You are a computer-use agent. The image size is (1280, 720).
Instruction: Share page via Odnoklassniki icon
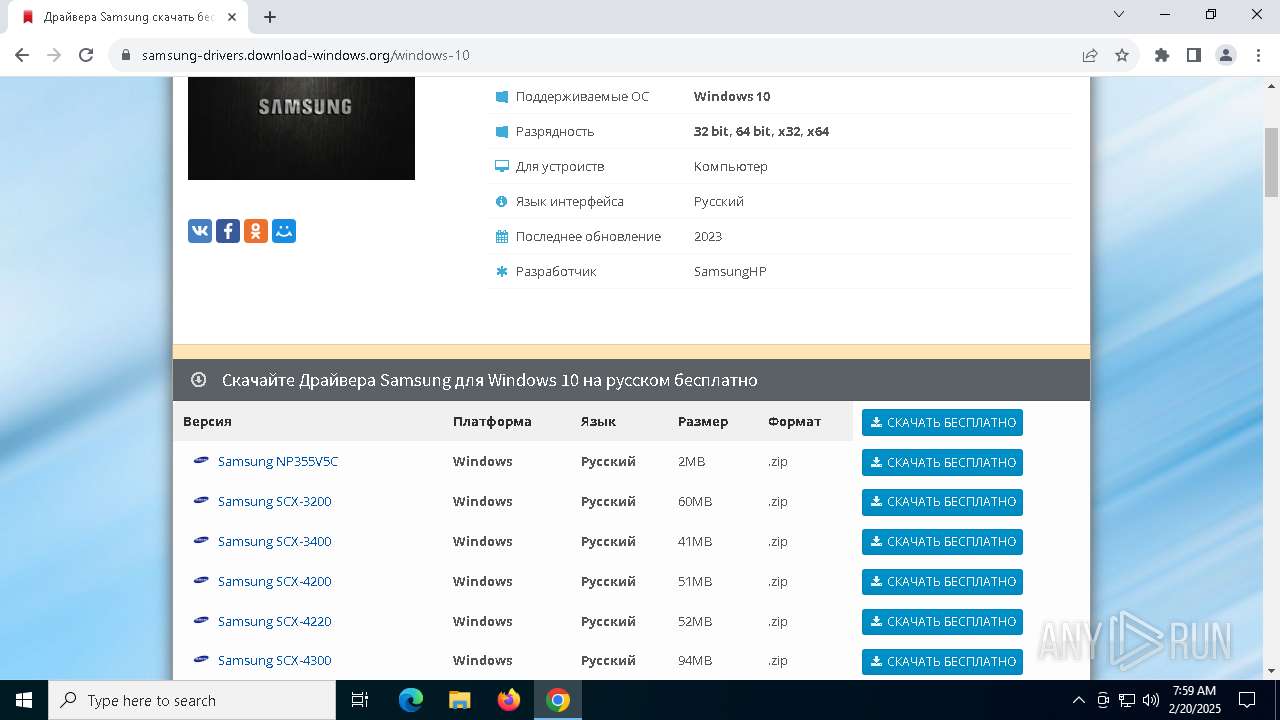click(256, 231)
